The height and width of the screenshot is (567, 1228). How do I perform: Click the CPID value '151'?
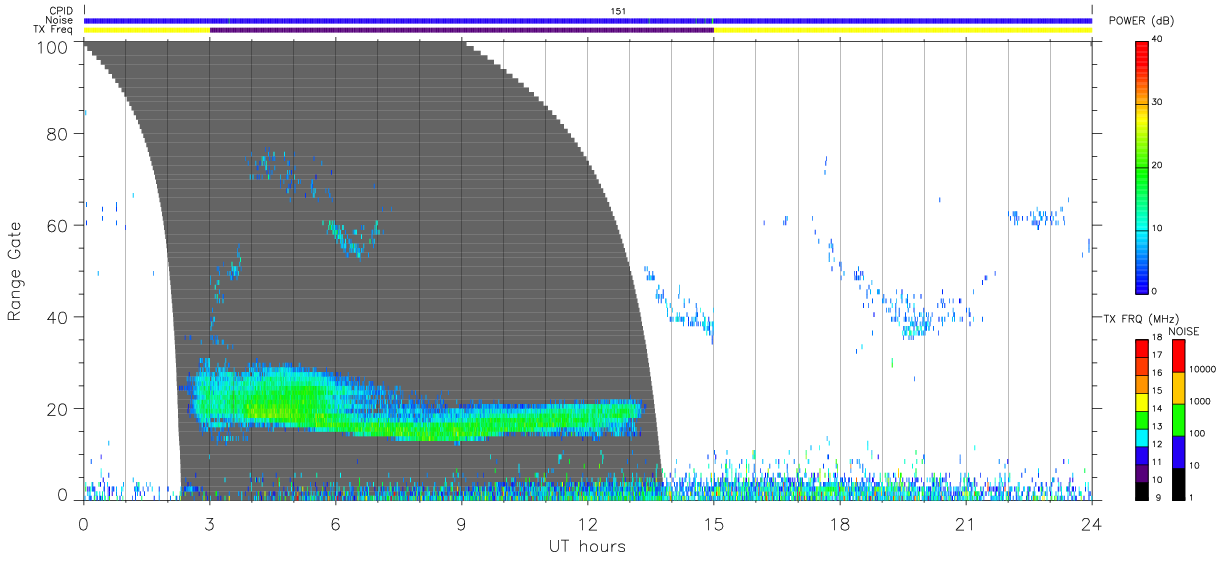click(618, 11)
